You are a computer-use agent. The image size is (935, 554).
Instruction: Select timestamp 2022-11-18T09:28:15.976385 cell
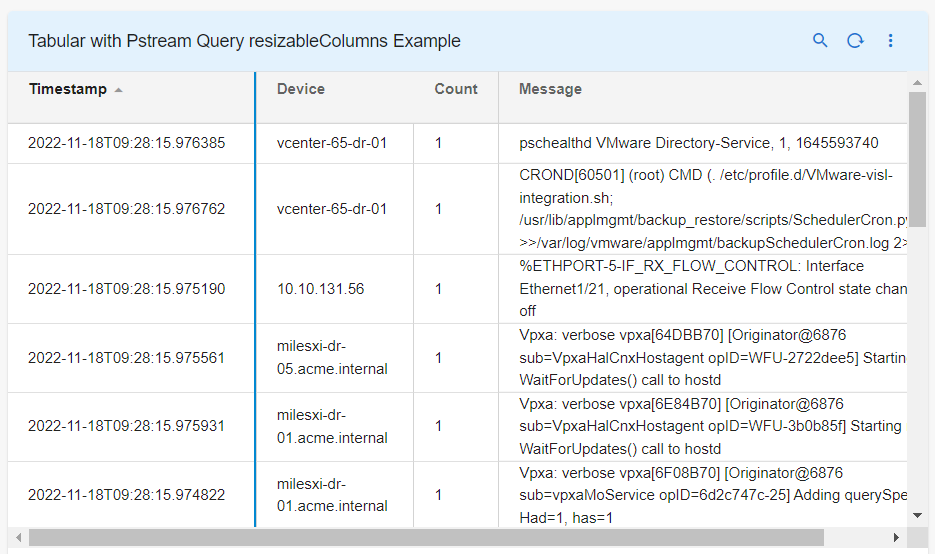click(131, 143)
